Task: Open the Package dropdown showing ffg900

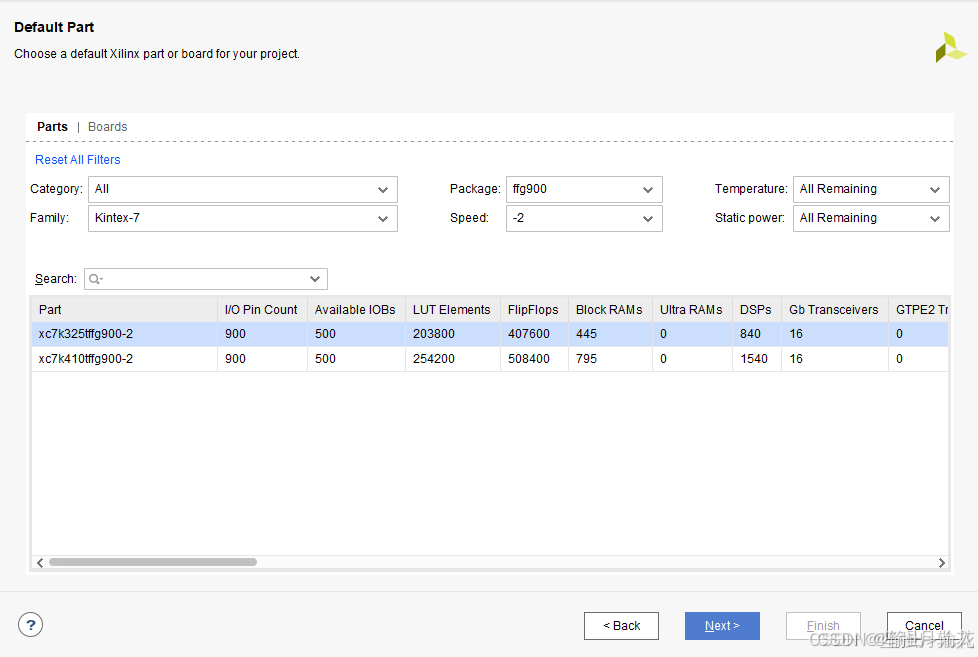Action: point(584,189)
